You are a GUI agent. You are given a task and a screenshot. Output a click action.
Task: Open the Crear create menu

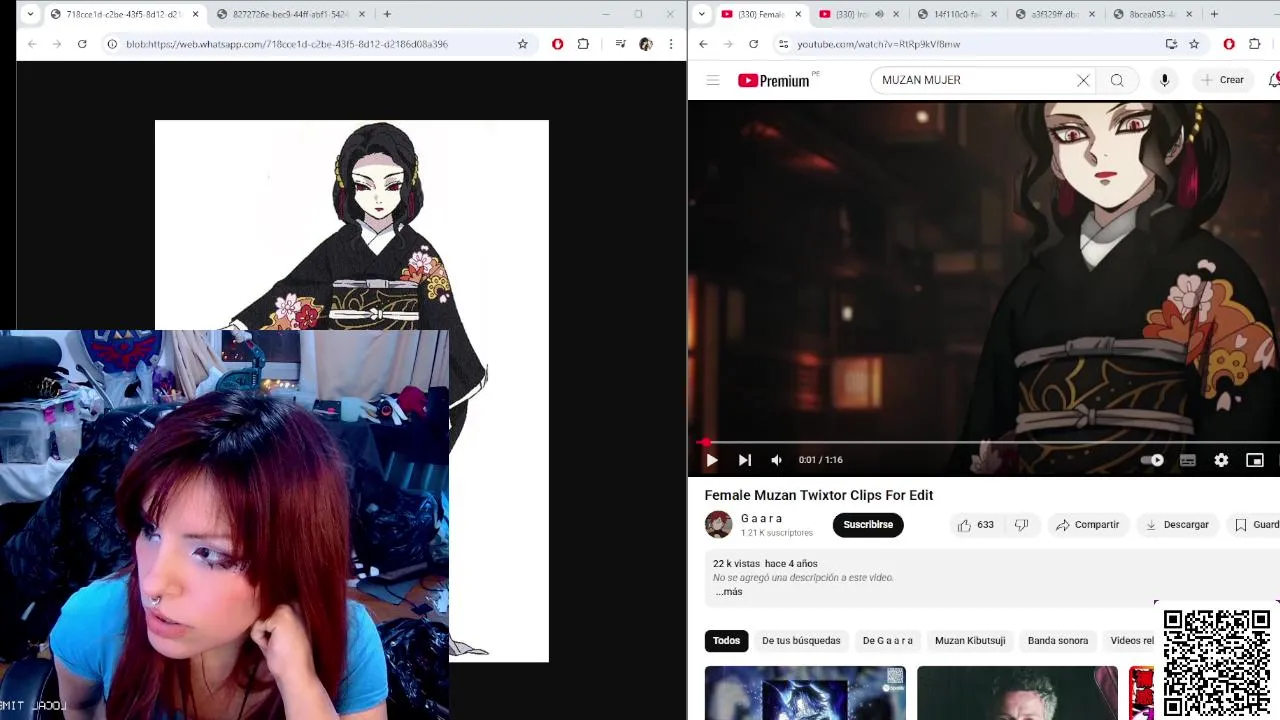[1222, 80]
